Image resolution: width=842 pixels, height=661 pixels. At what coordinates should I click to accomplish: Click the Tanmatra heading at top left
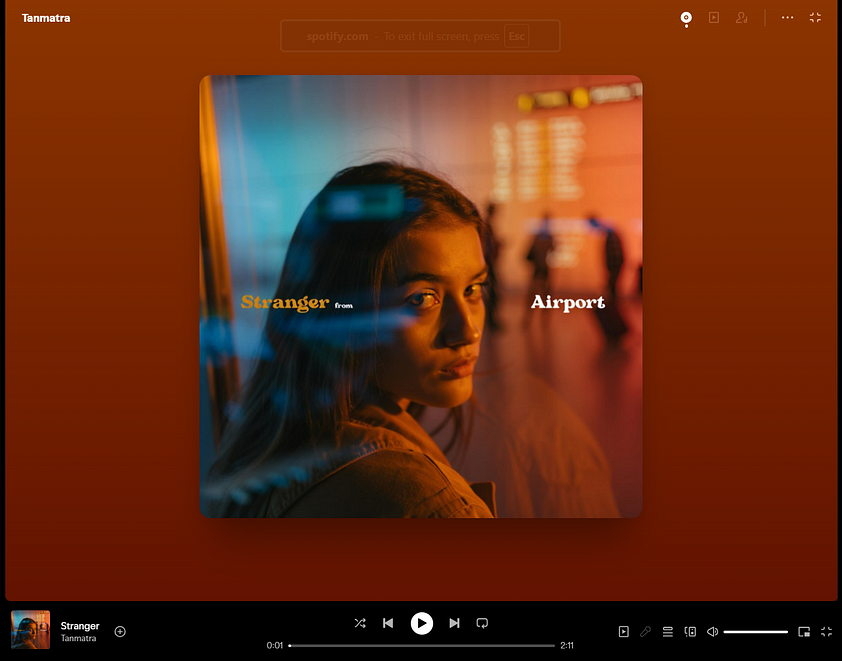click(46, 18)
